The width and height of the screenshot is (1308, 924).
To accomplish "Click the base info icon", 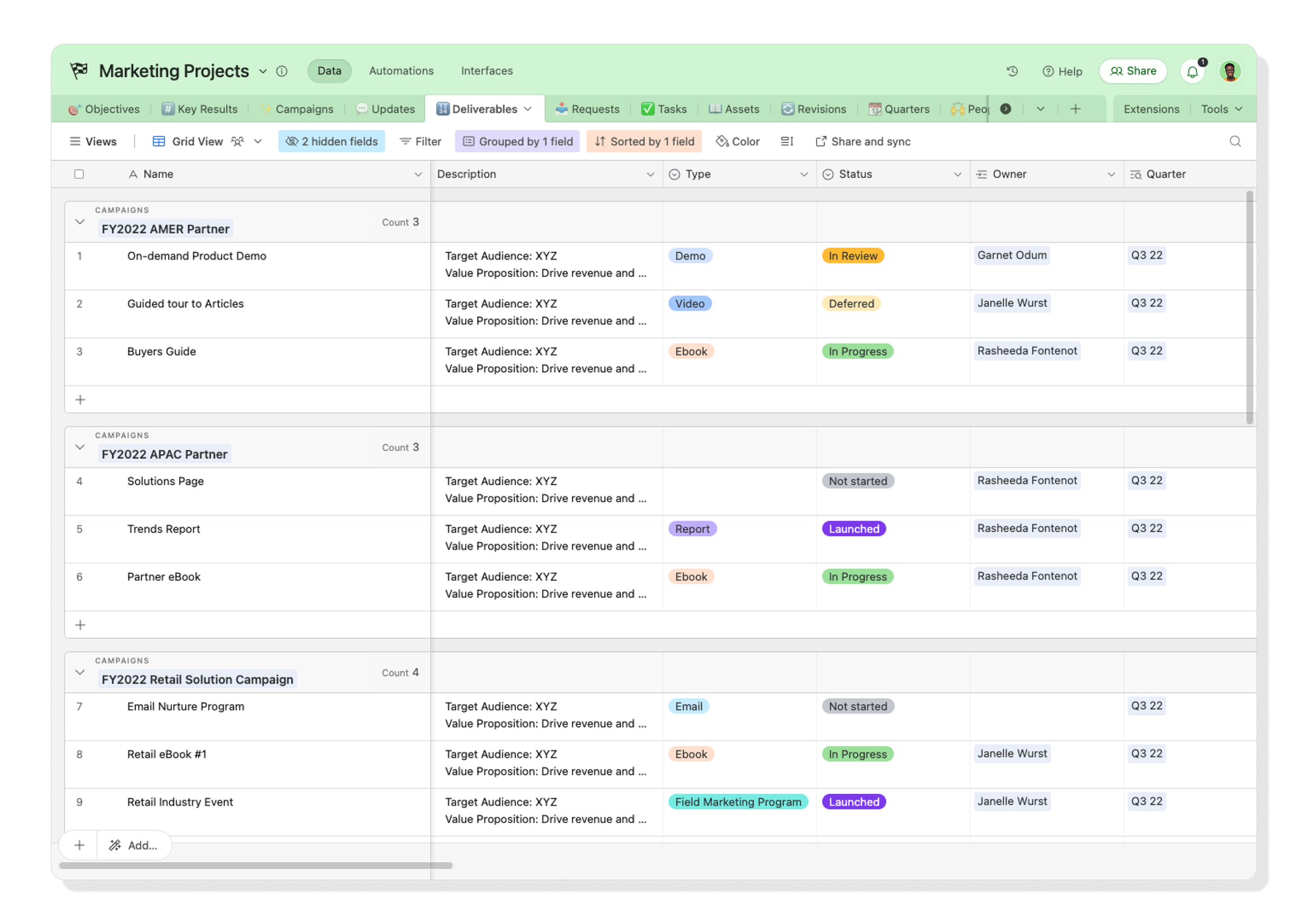I will tap(282, 71).
